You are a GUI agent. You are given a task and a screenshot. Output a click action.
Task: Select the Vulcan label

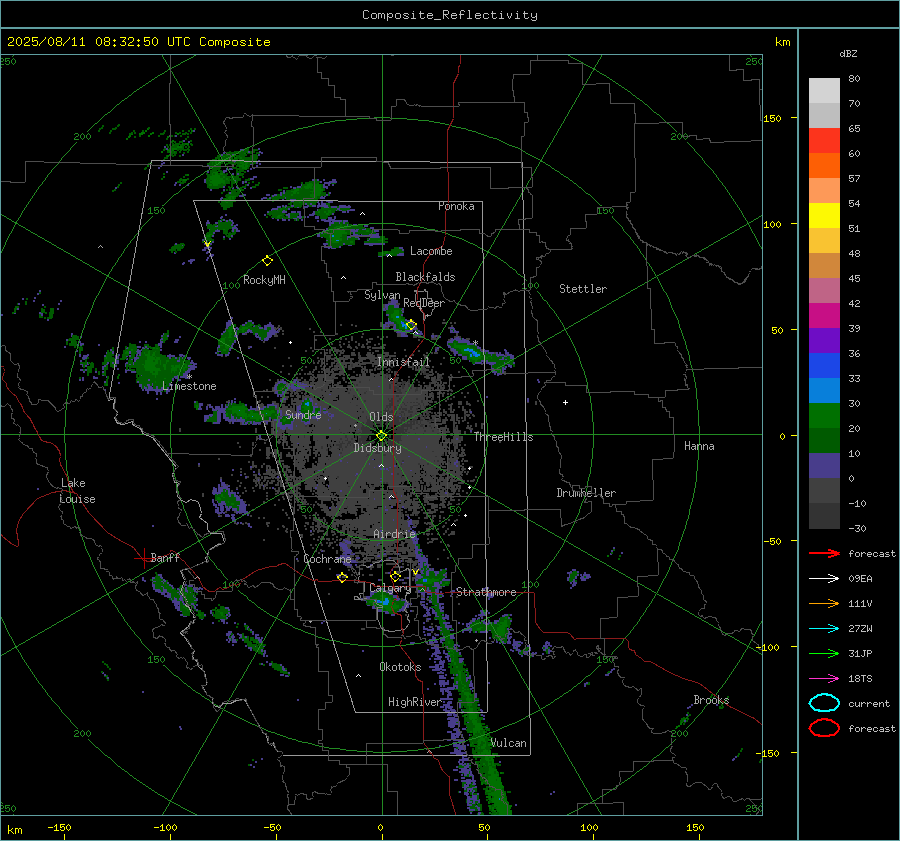[x=509, y=743]
